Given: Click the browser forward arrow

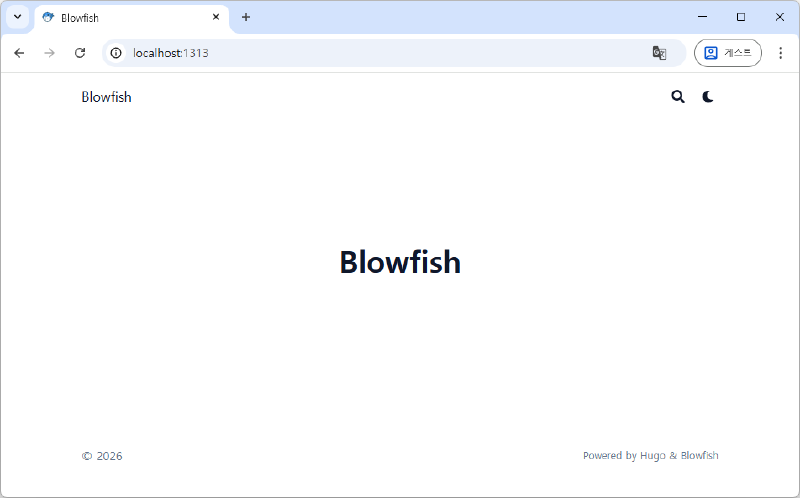Looking at the screenshot, I should (x=49, y=53).
